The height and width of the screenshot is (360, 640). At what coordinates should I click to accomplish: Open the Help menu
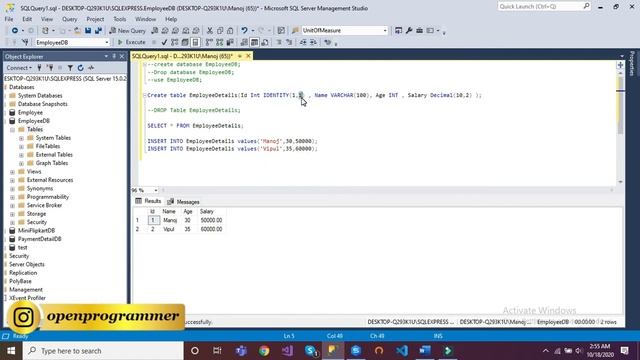pyautogui.click(x=171, y=19)
